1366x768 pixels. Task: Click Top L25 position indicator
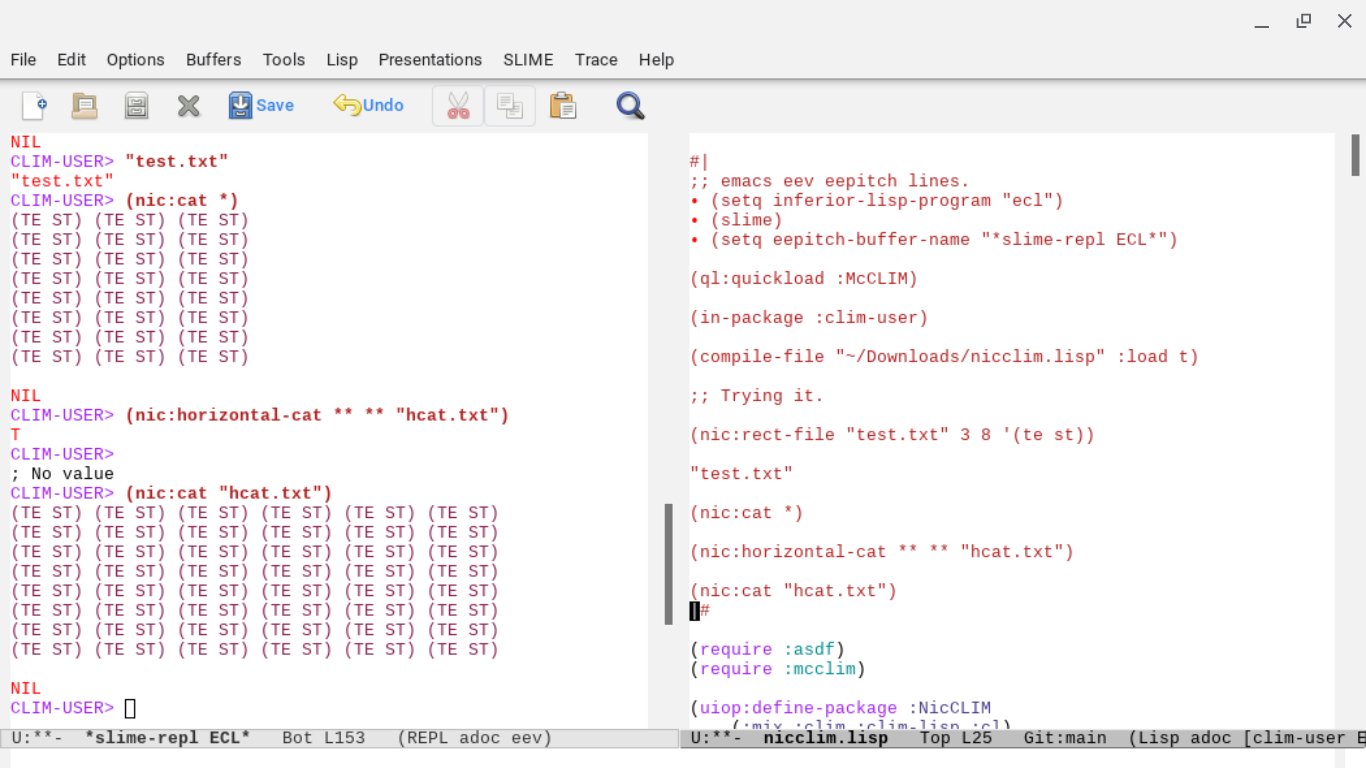pyautogui.click(x=956, y=738)
